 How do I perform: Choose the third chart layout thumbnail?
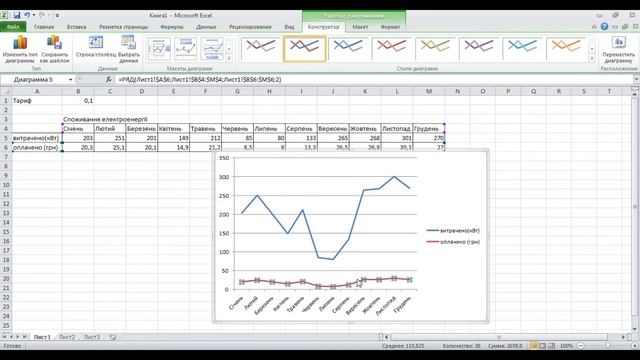point(212,49)
